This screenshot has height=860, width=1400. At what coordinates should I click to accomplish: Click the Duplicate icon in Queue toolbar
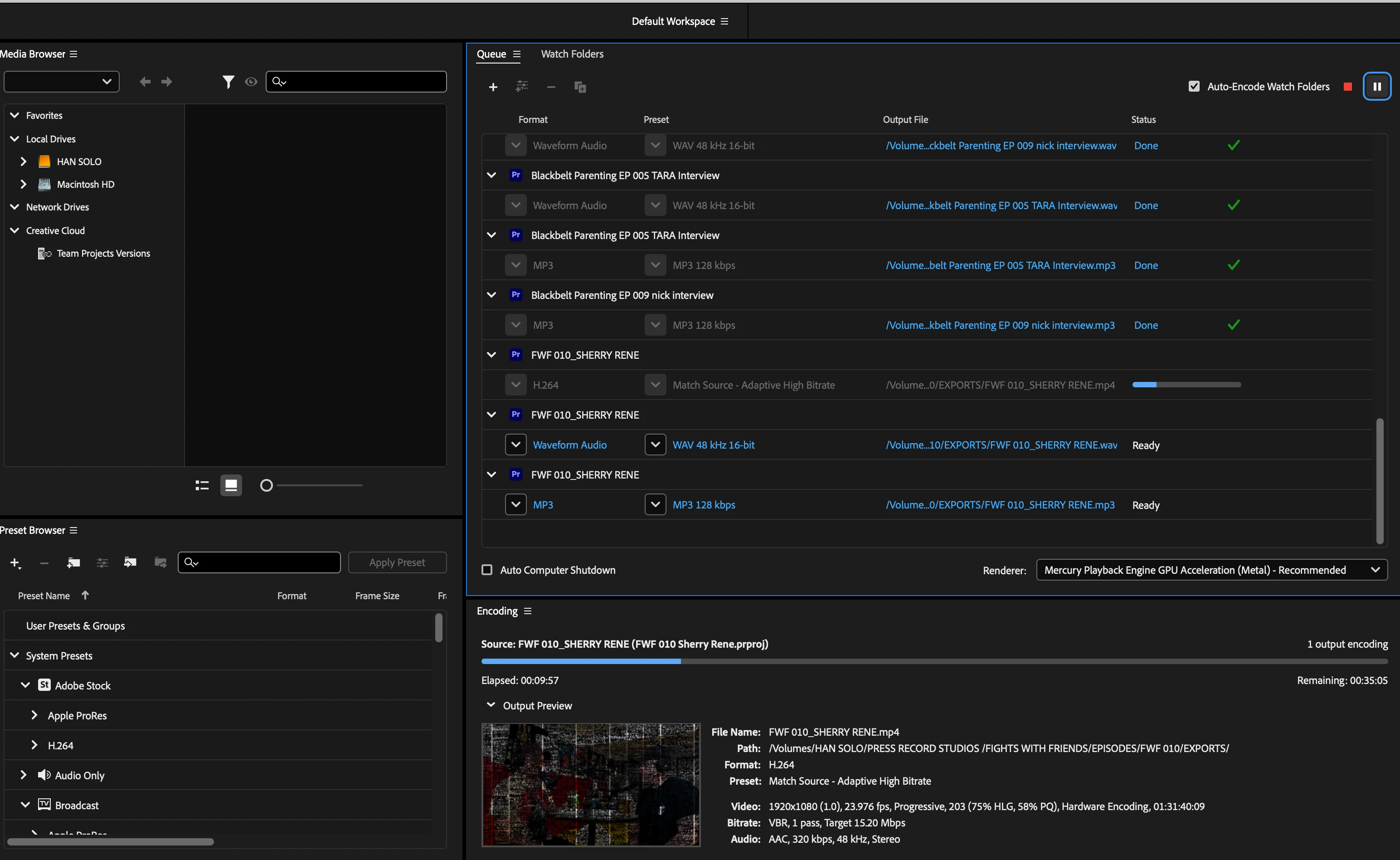pyautogui.click(x=580, y=87)
